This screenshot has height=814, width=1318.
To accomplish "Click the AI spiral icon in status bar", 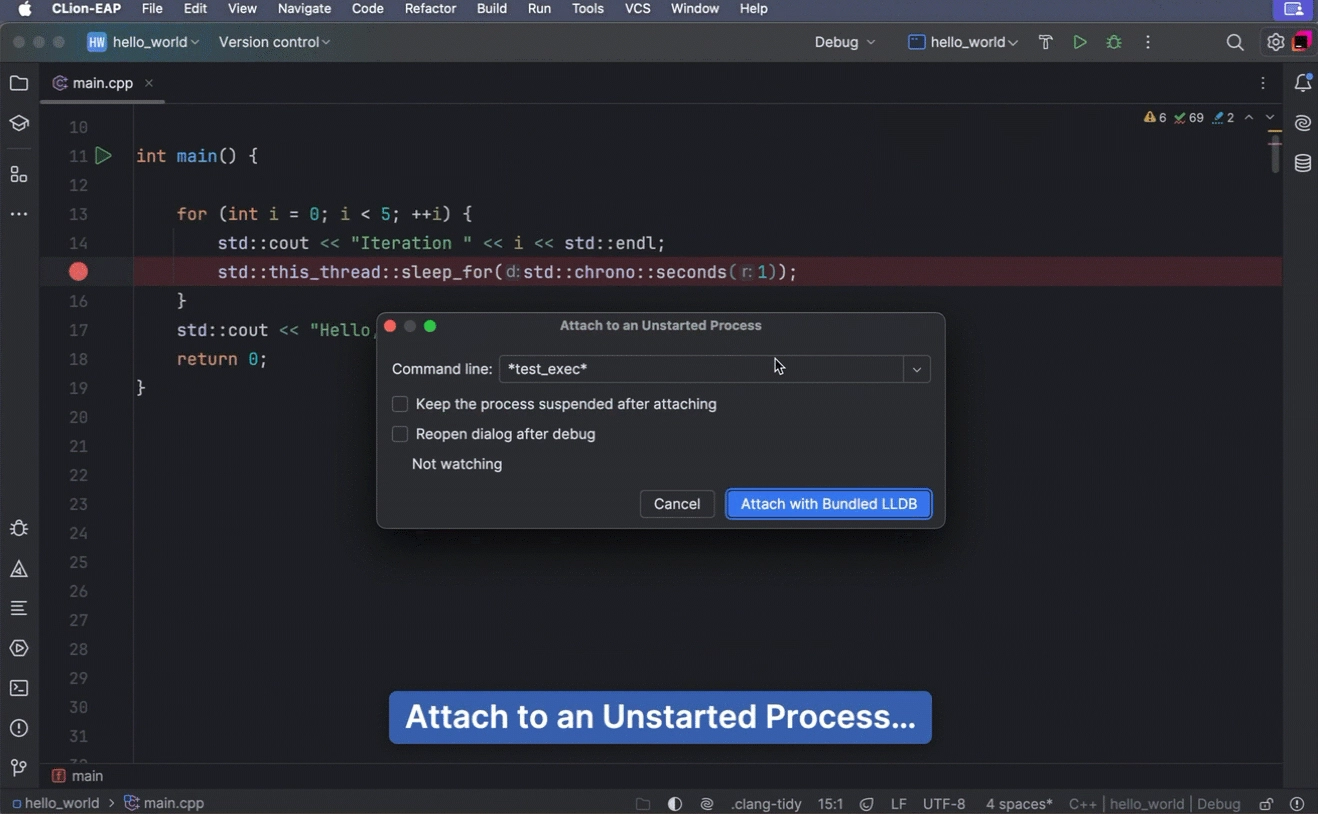I will [707, 804].
